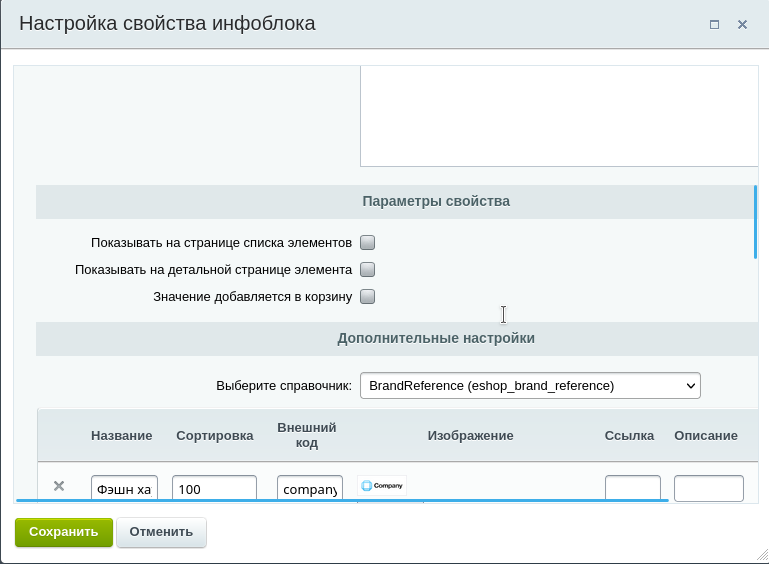Click inside the large empty text area
Image resolution: width=769 pixels, height=564 pixels.
pyautogui.click(x=559, y=116)
